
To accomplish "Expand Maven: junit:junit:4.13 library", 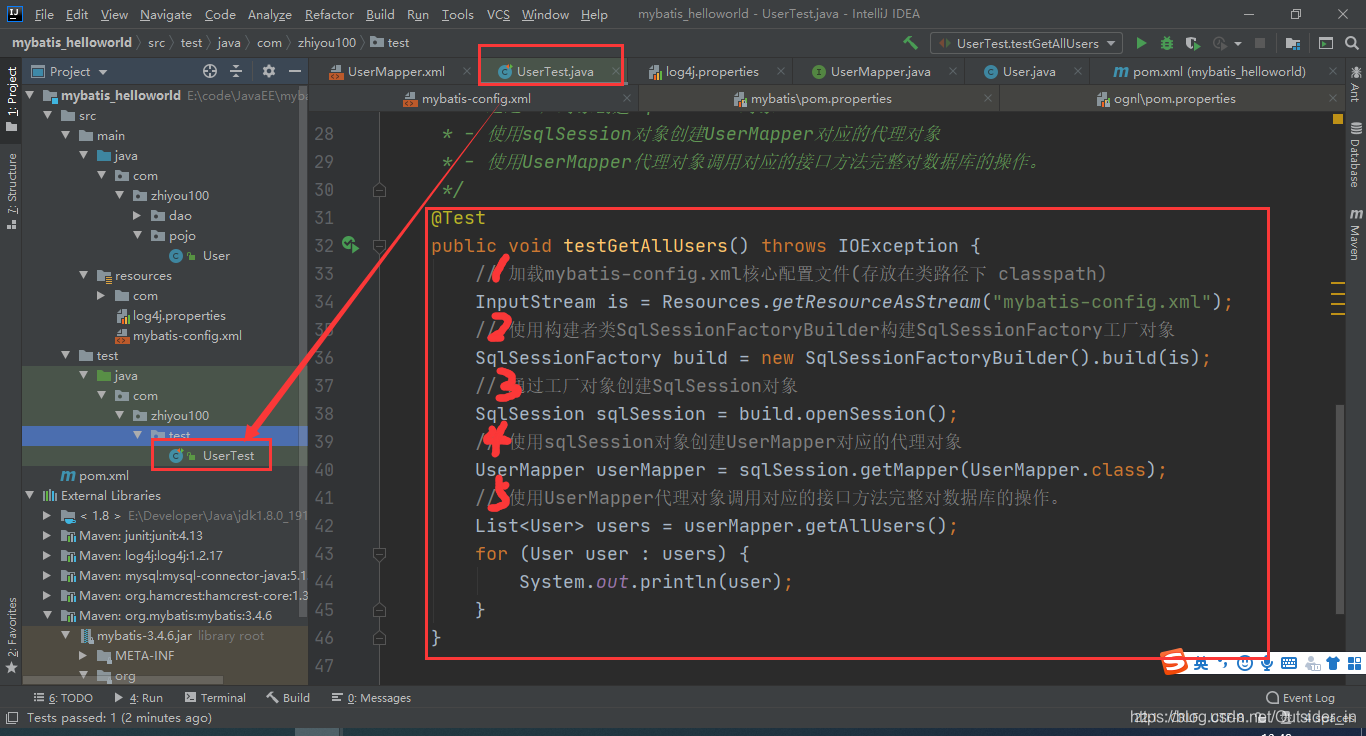I will [x=48, y=536].
